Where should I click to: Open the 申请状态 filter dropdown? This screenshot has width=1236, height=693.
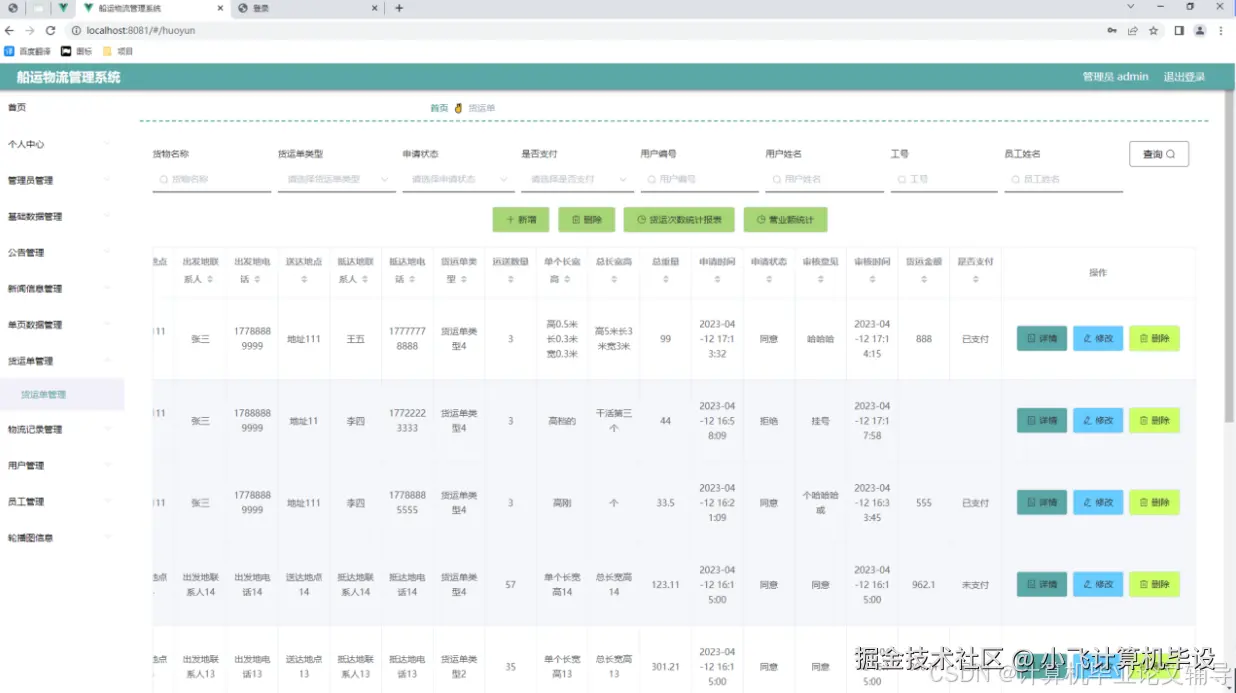(x=458, y=179)
